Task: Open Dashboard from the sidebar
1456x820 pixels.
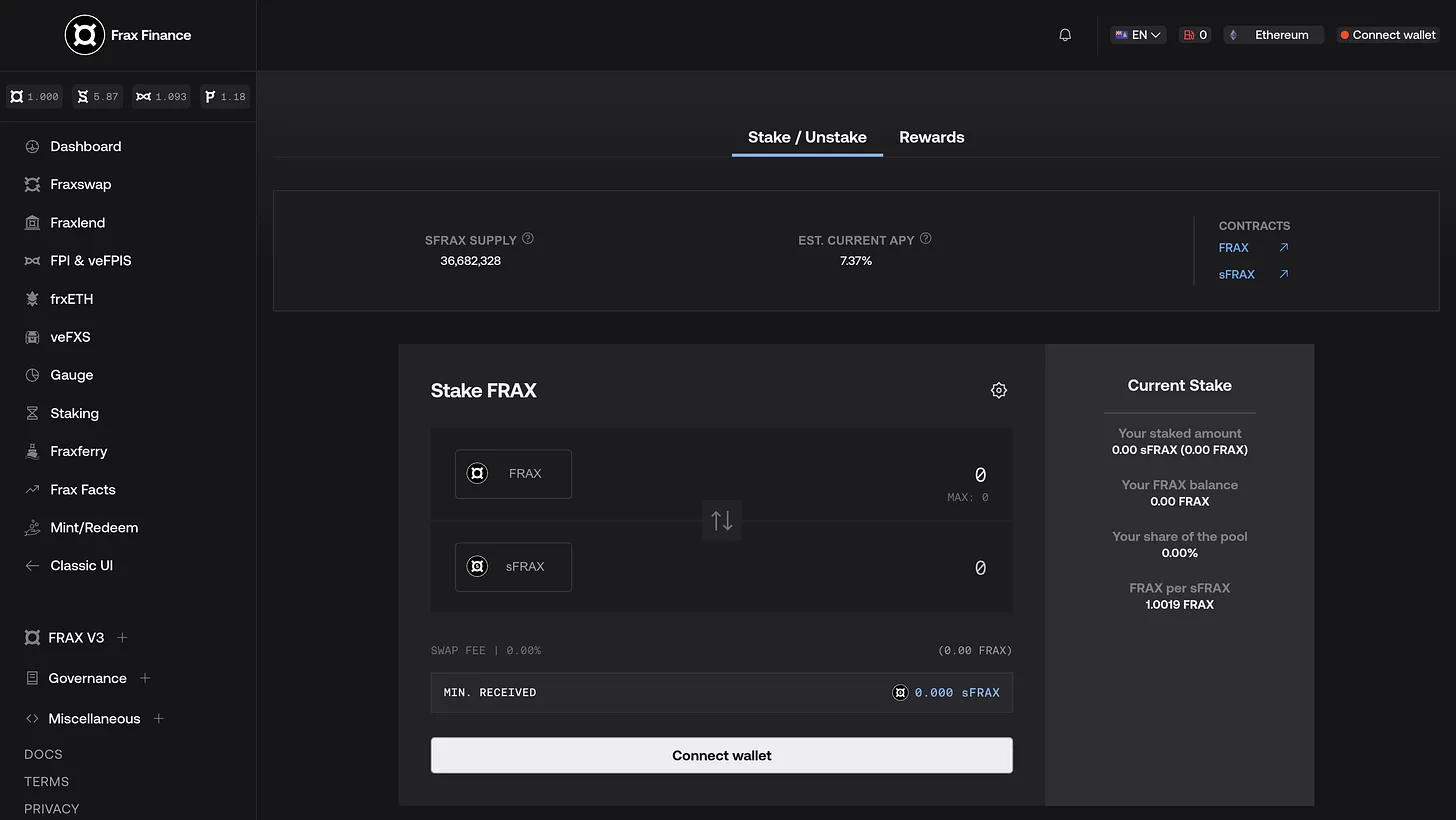Action: click(86, 146)
